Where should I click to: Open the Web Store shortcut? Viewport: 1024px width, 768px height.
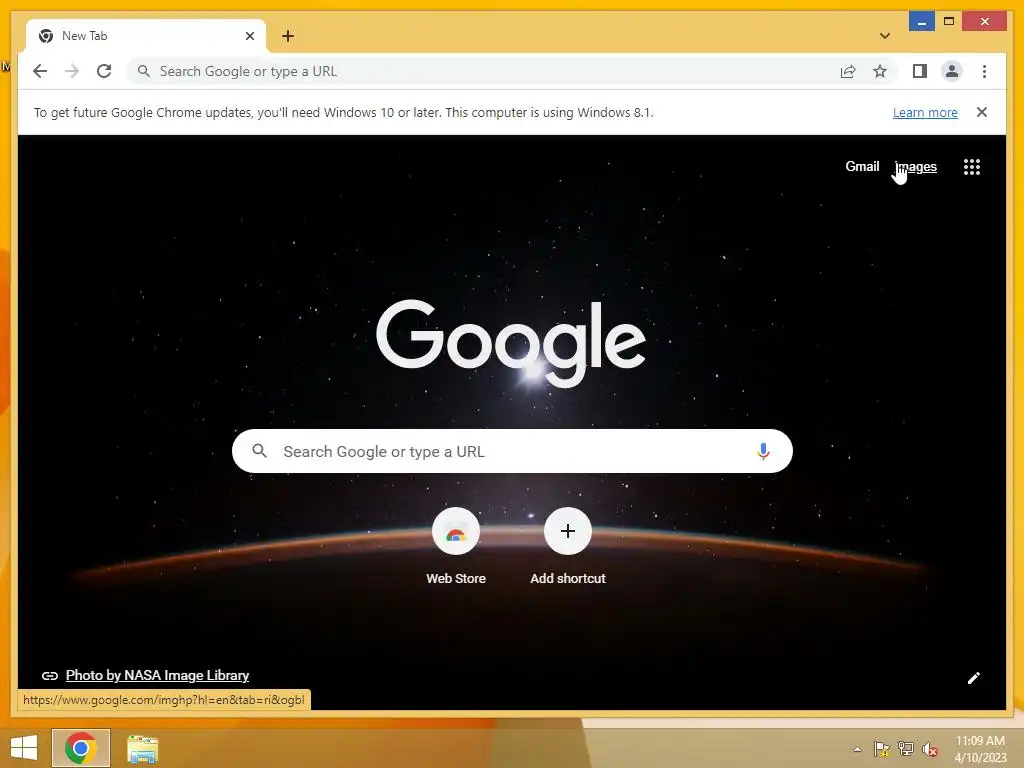[x=456, y=546]
